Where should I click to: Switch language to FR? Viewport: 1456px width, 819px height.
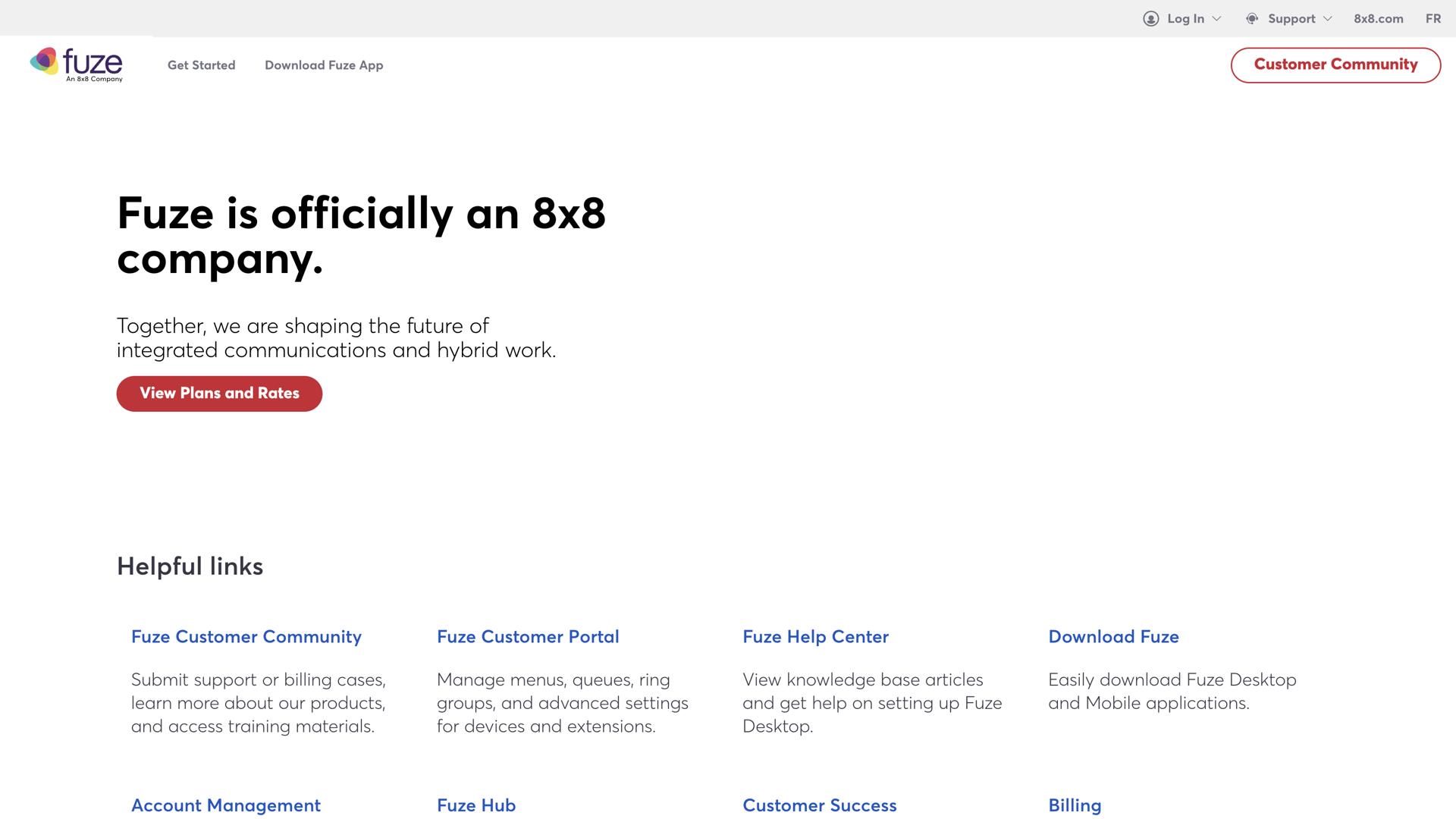(x=1432, y=19)
